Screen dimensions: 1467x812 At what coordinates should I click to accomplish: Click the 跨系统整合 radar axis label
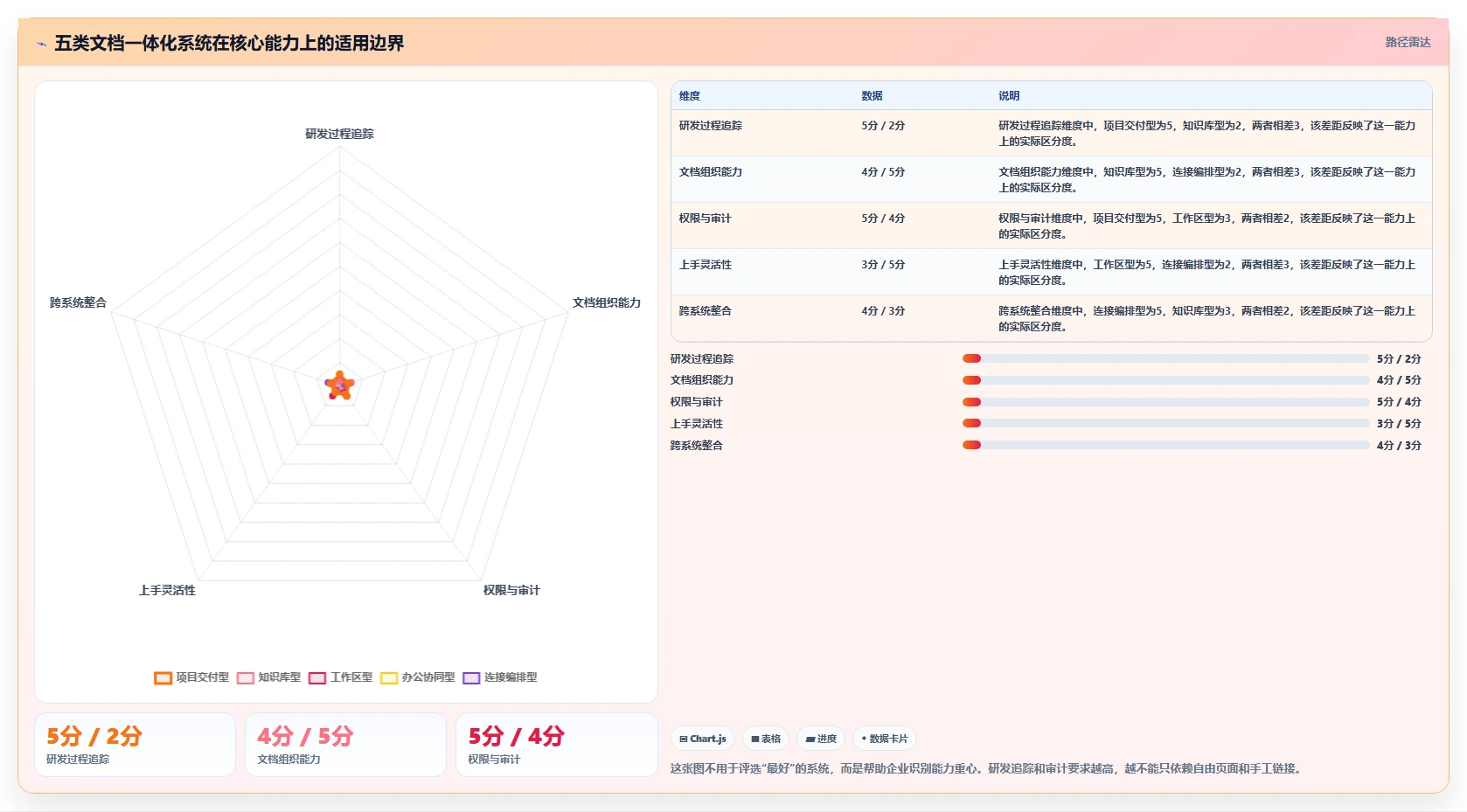pos(78,302)
